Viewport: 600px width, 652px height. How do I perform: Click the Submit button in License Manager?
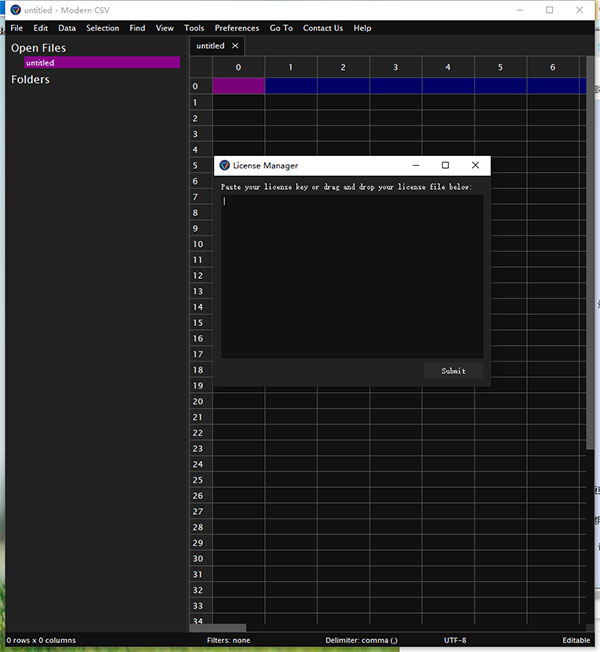454,371
